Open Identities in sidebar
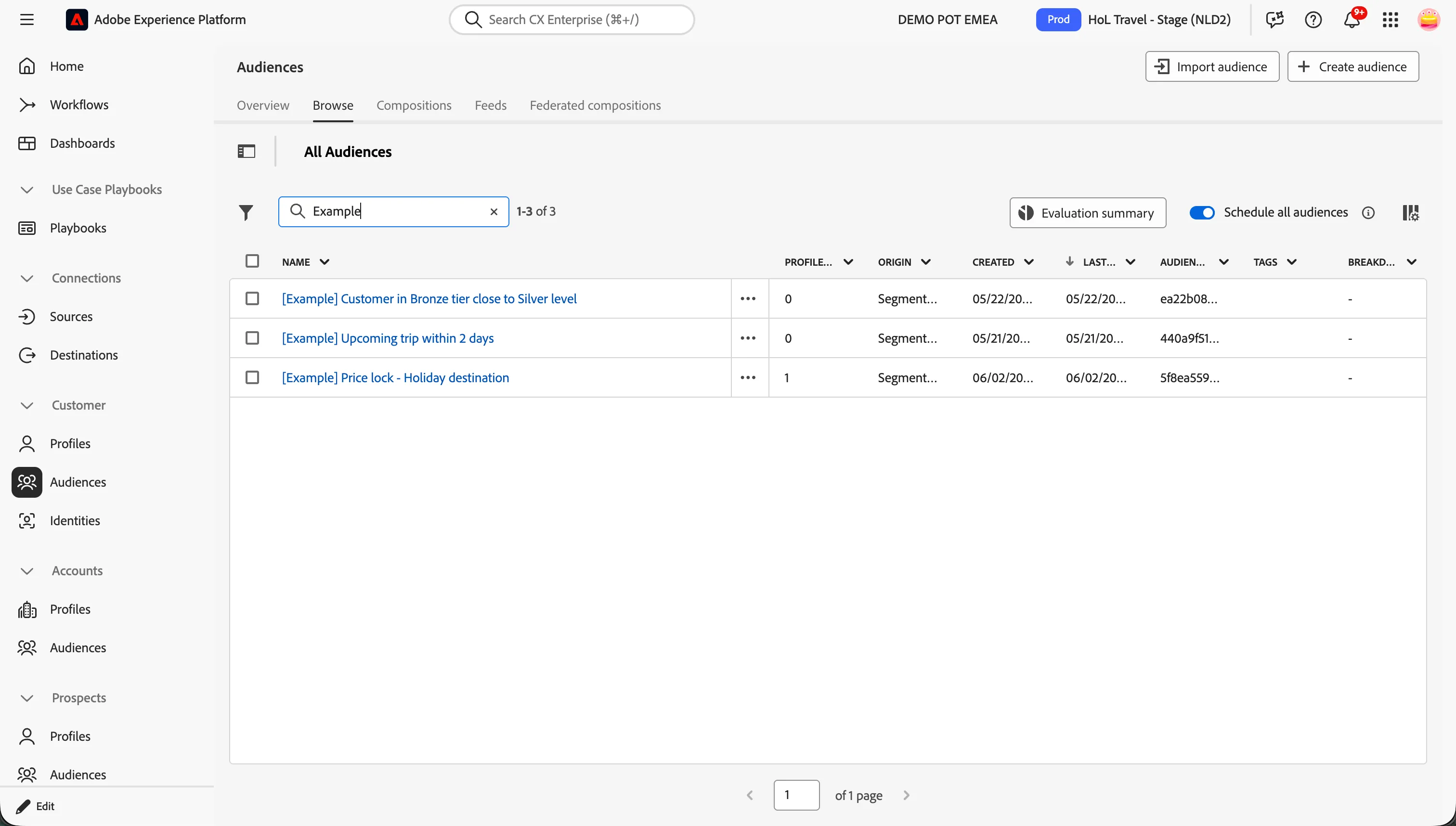This screenshot has height=826, width=1456. click(x=75, y=521)
